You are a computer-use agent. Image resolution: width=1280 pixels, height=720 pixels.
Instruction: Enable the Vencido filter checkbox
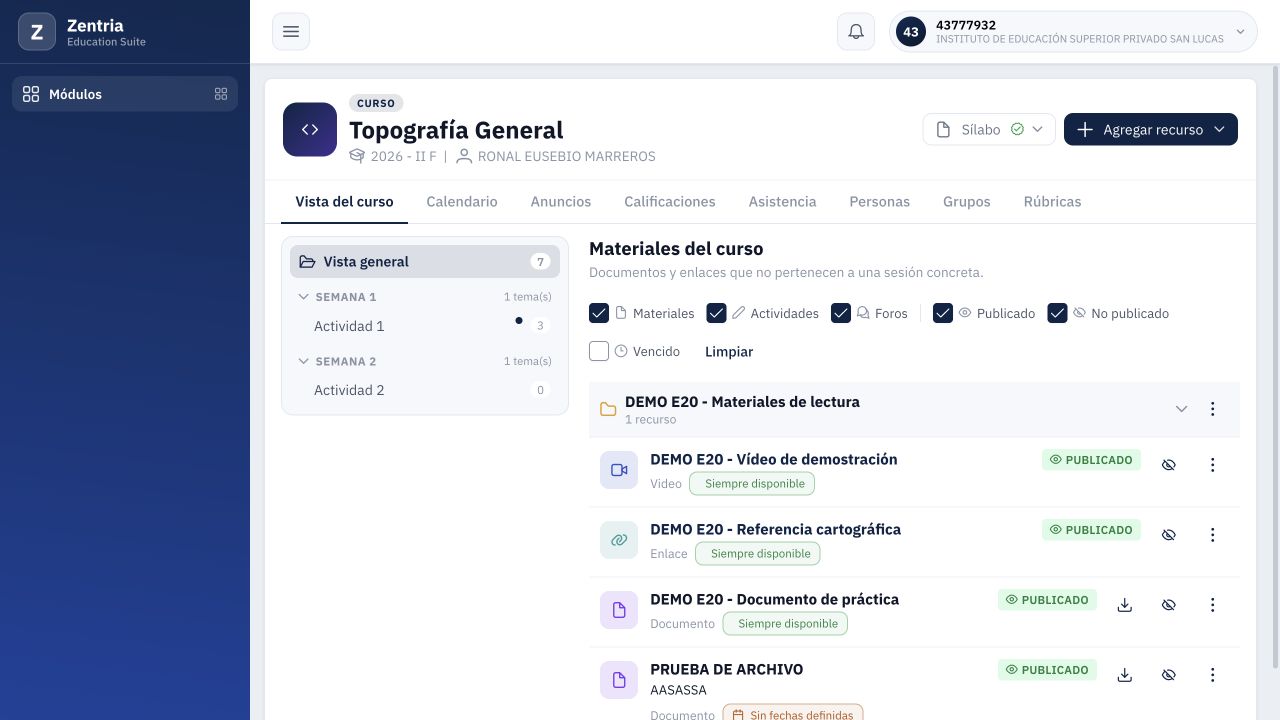coord(599,351)
